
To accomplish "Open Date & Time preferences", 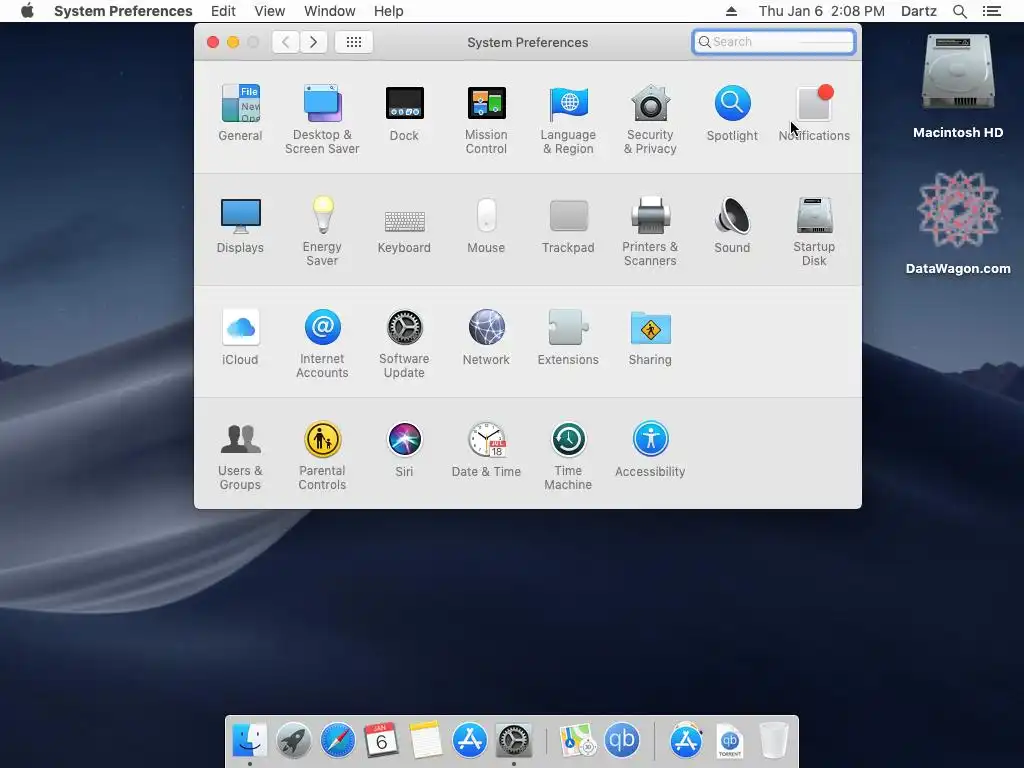I will click(x=486, y=449).
